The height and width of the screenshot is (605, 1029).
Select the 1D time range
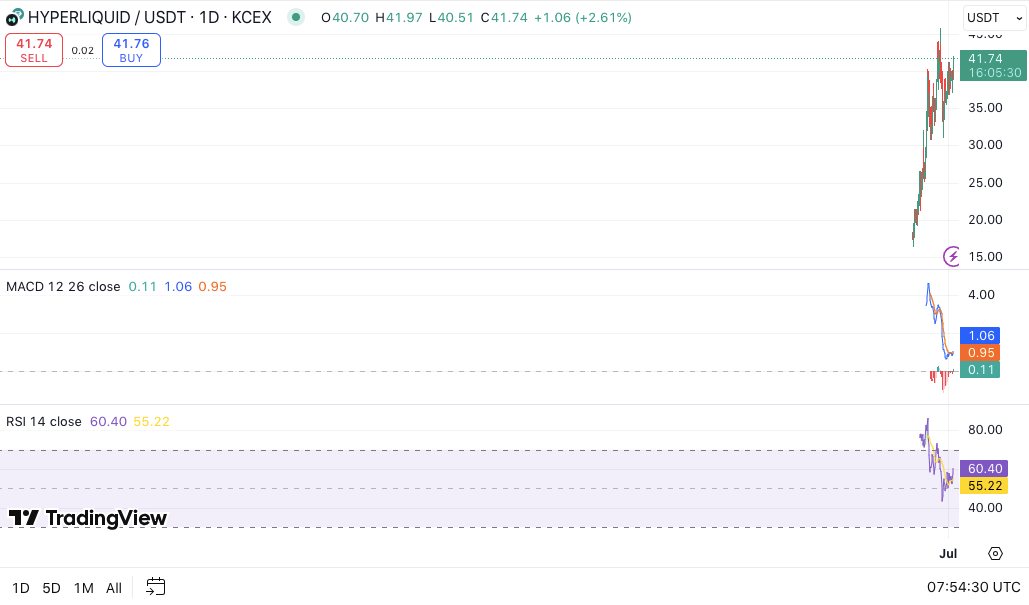pyautogui.click(x=21, y=587)
